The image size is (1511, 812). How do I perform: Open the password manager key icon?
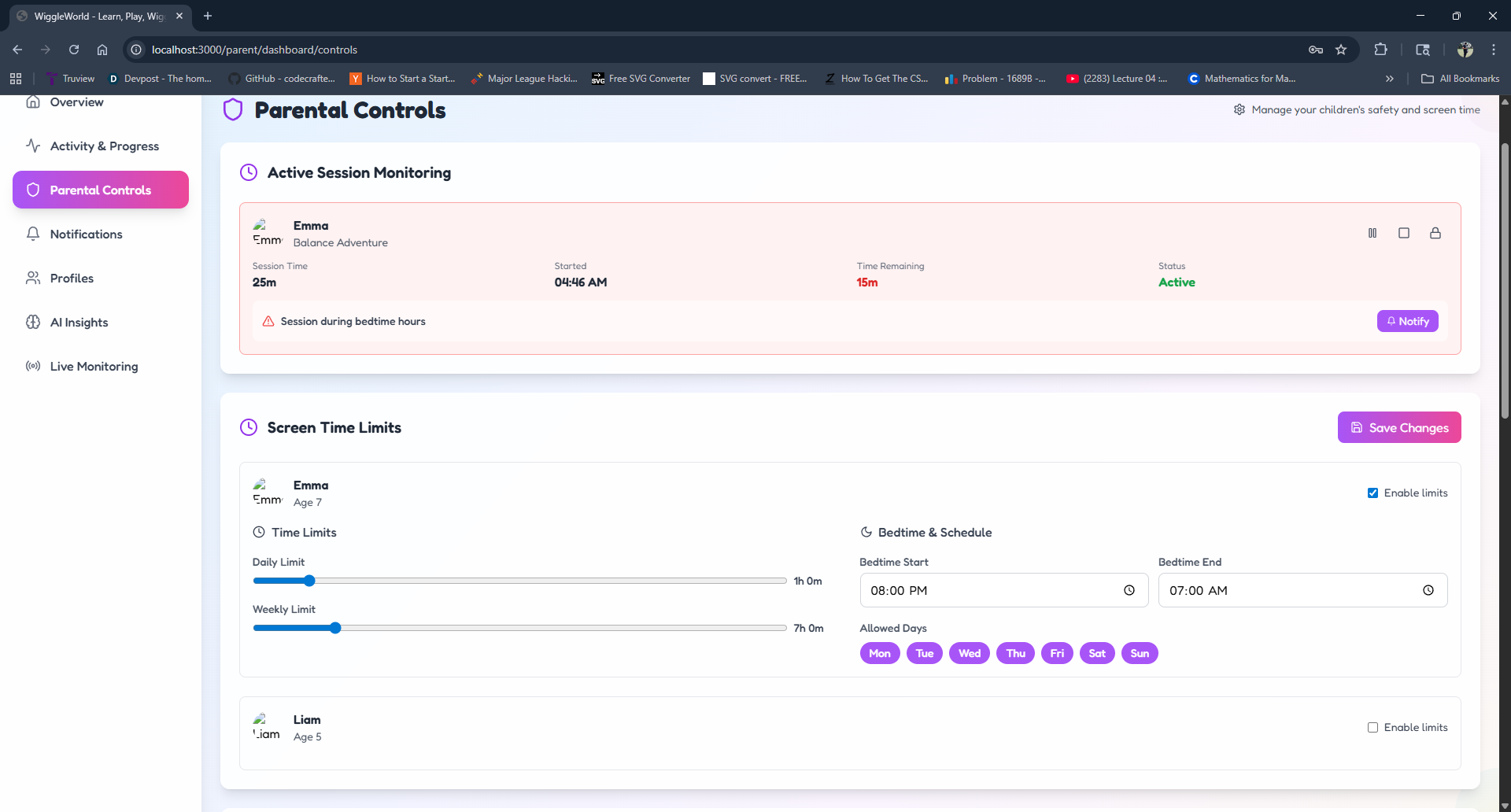[1316, 50]
